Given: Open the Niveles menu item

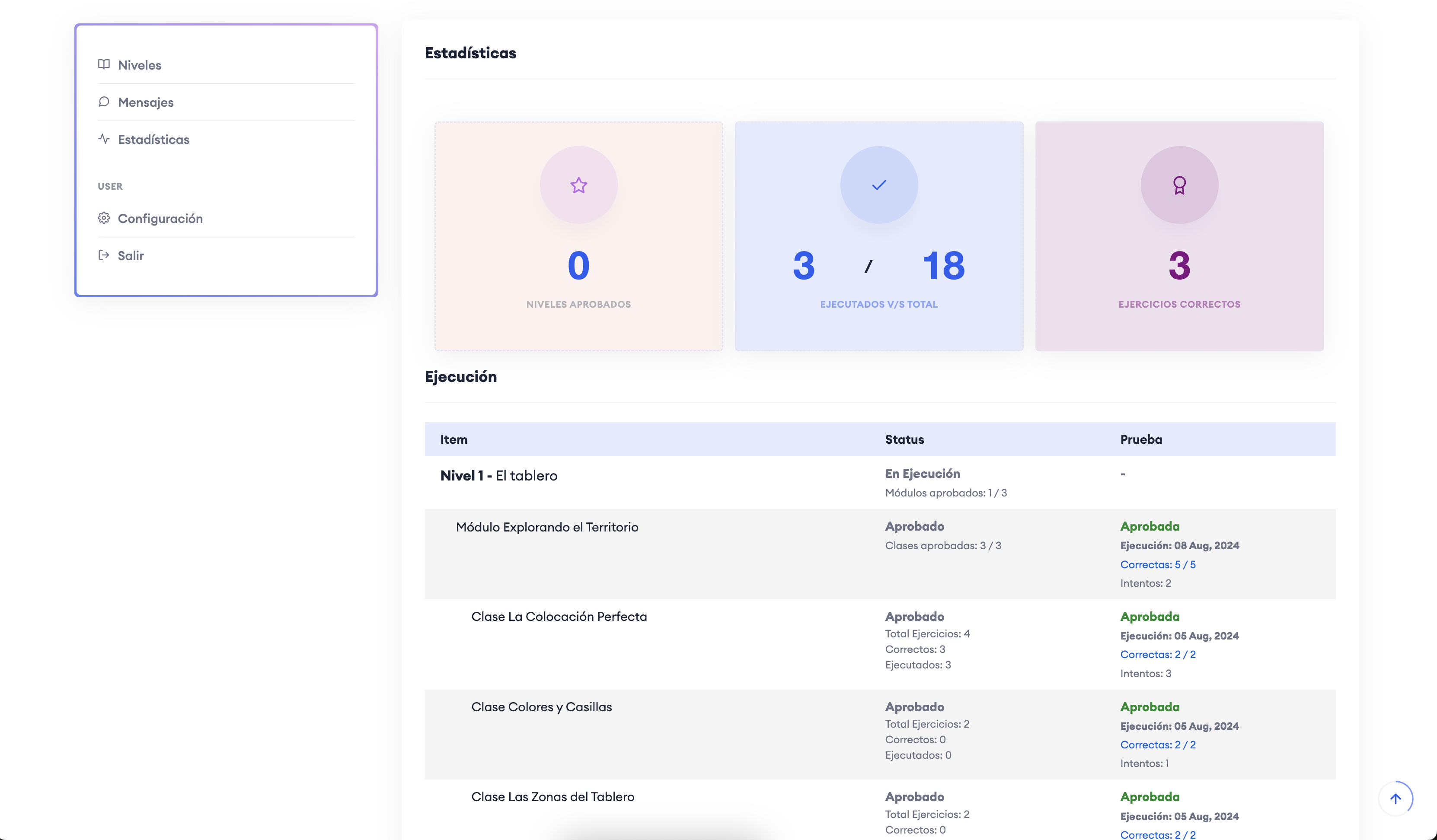Looking at the screenshot, I should [x=140, y=65].
